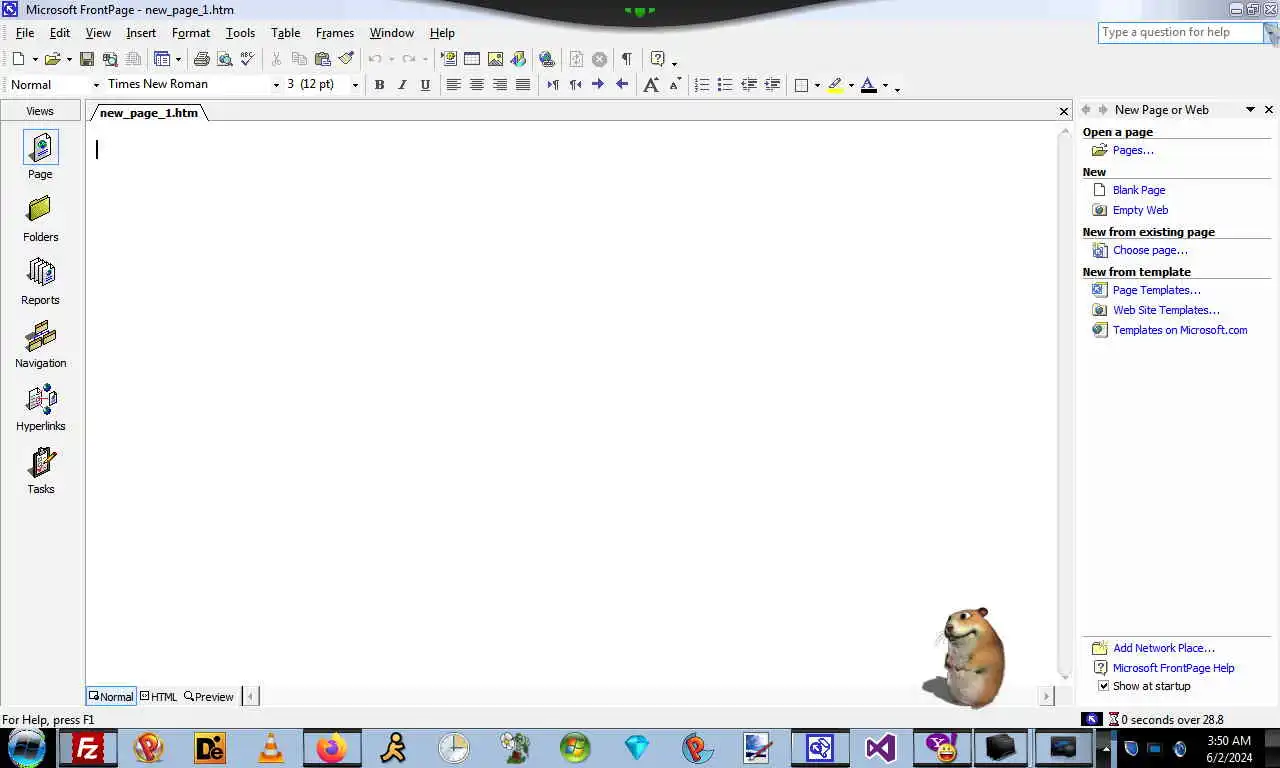Open Tasks view in Views bar
This screenshot has width=1280, height=768.
point(40,472)
